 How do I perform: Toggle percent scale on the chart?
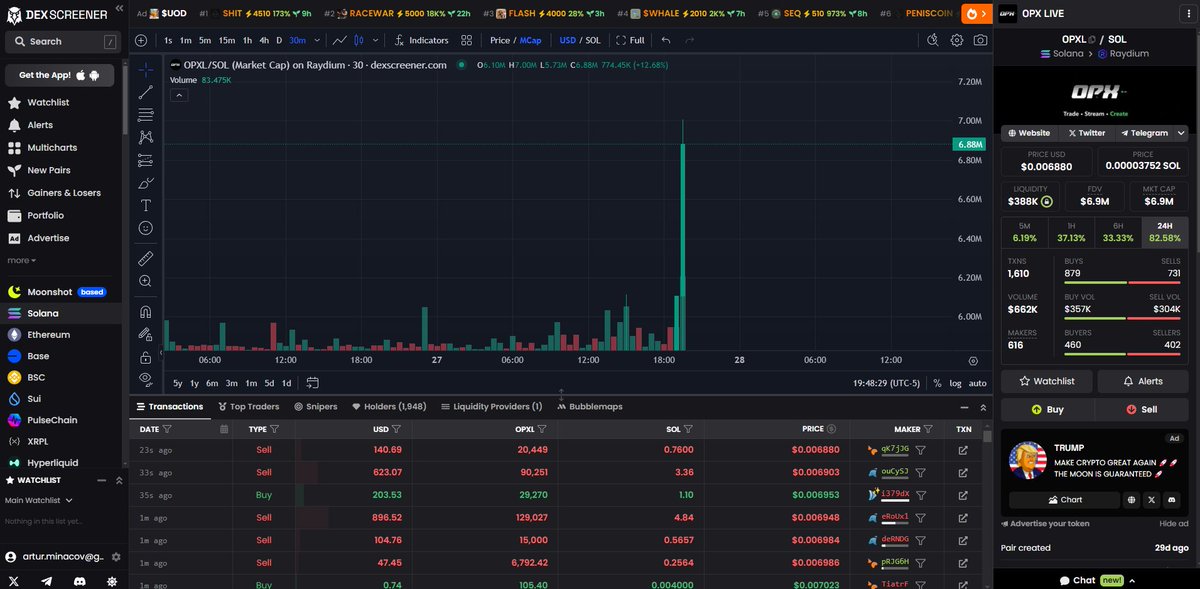pyautogui.click(x=937, y=383)
